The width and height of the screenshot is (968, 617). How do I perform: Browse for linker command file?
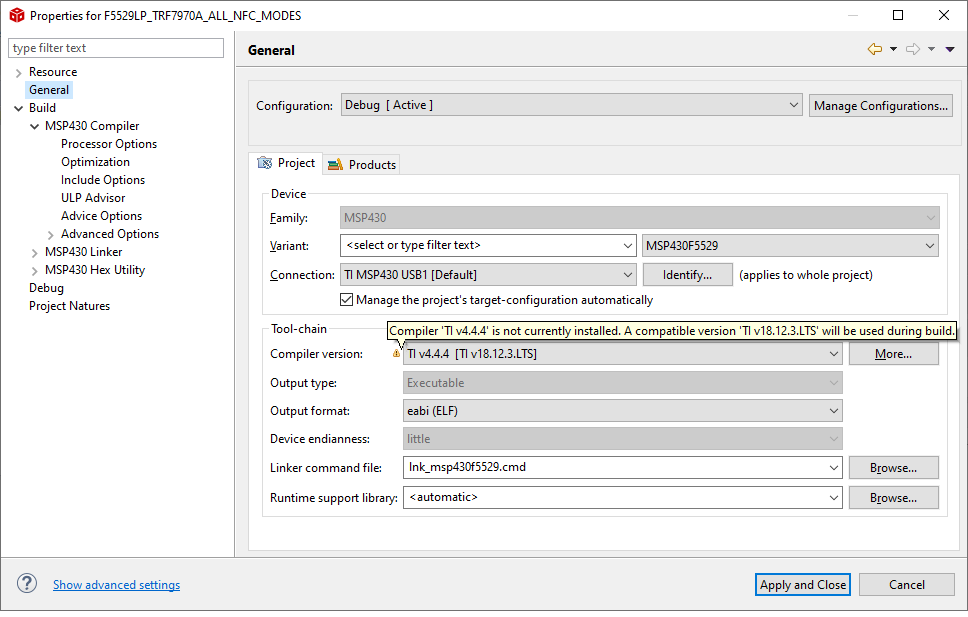pos(894,468)
